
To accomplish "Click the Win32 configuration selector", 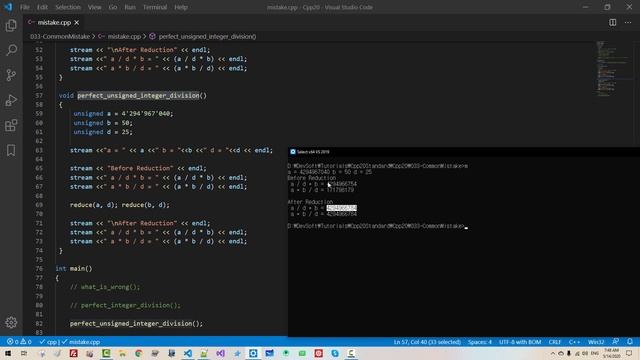I will (596, 342).
